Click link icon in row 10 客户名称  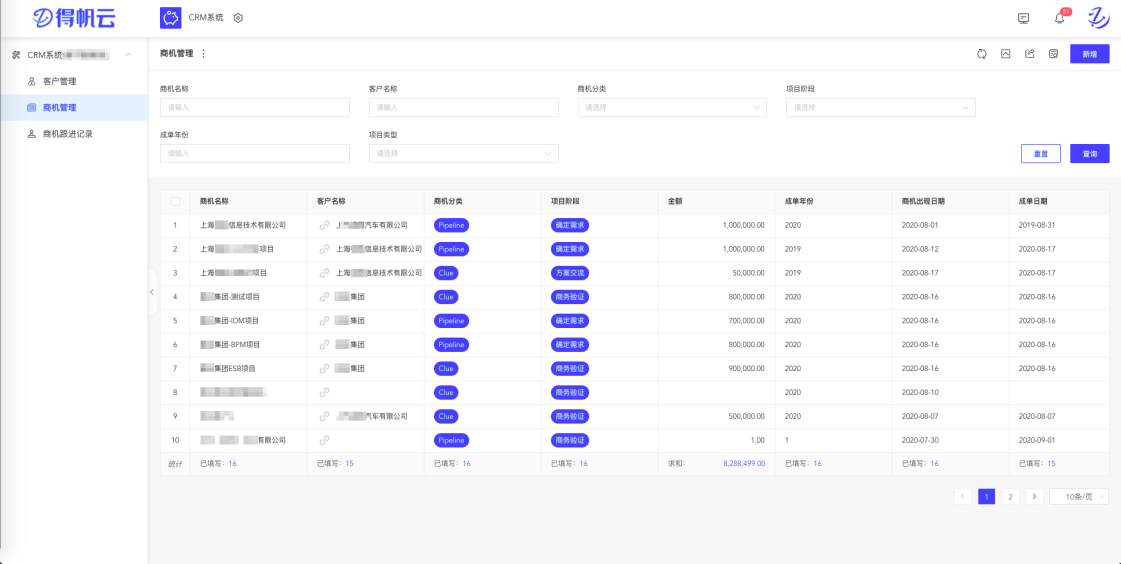click(x=325, y=440)
